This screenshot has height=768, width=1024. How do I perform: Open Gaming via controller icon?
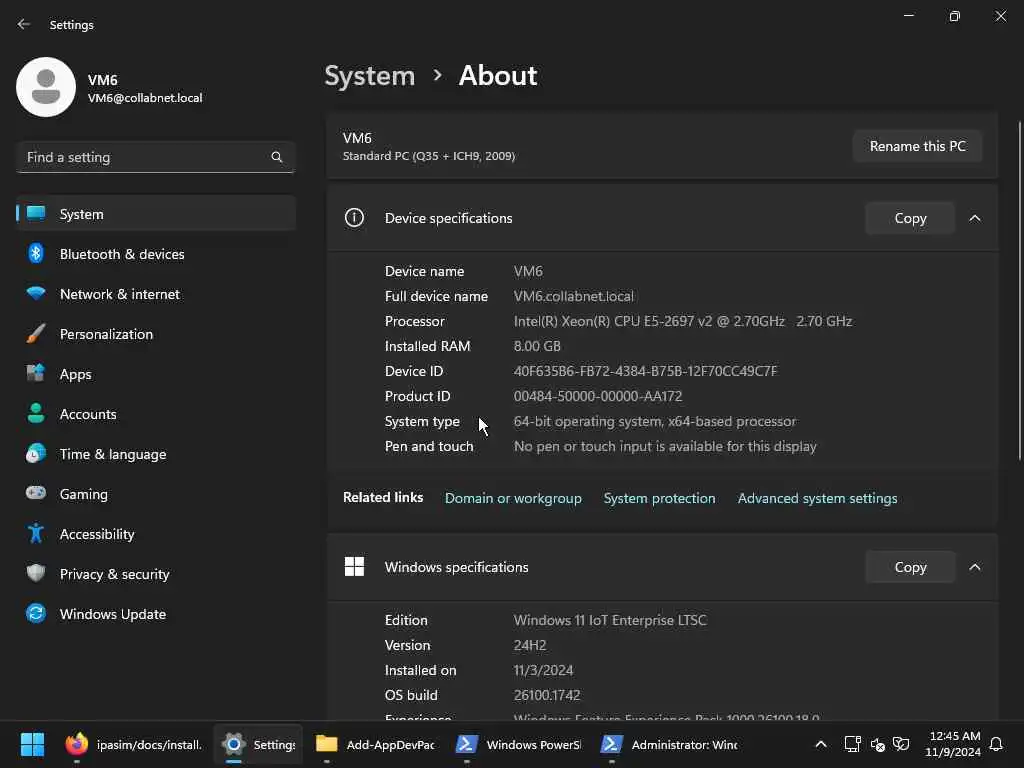pyautogui.click(x=36, y=493)
